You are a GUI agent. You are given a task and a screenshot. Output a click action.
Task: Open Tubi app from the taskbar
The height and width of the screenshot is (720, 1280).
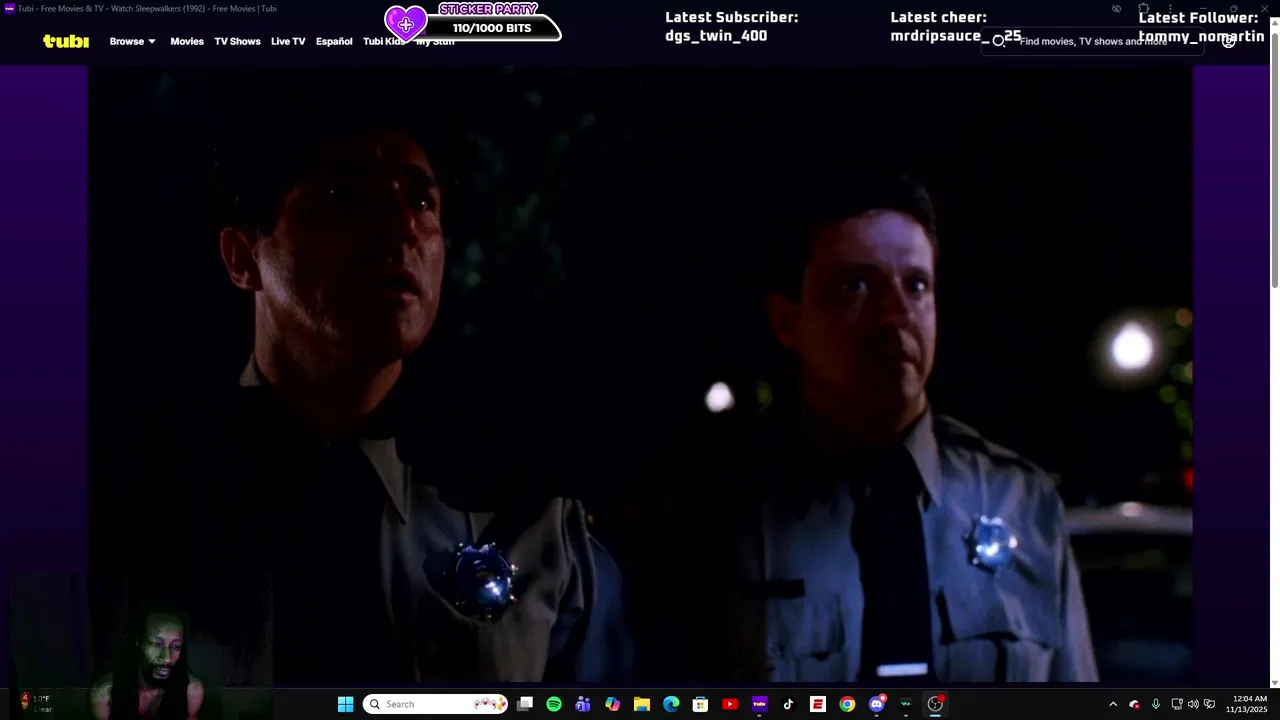(x=759, y=704)
